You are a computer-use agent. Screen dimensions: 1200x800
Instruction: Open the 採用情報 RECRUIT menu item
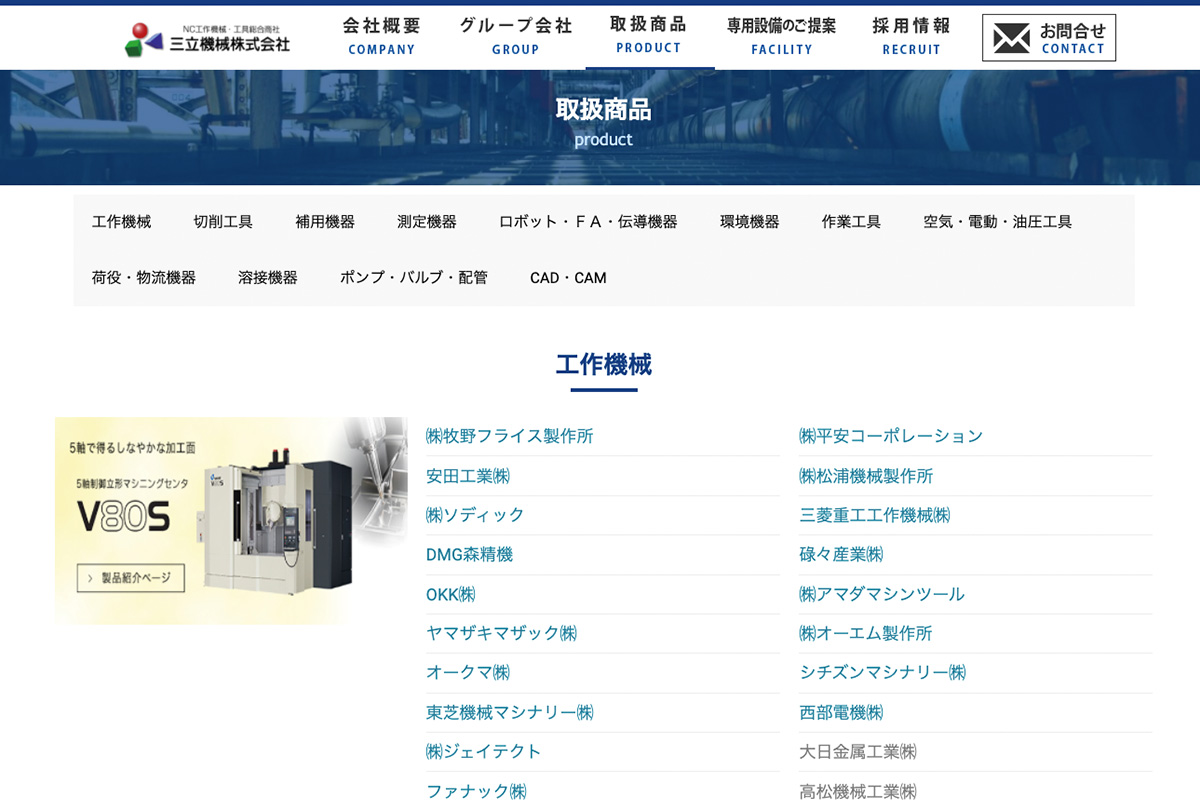pos(911,36)
